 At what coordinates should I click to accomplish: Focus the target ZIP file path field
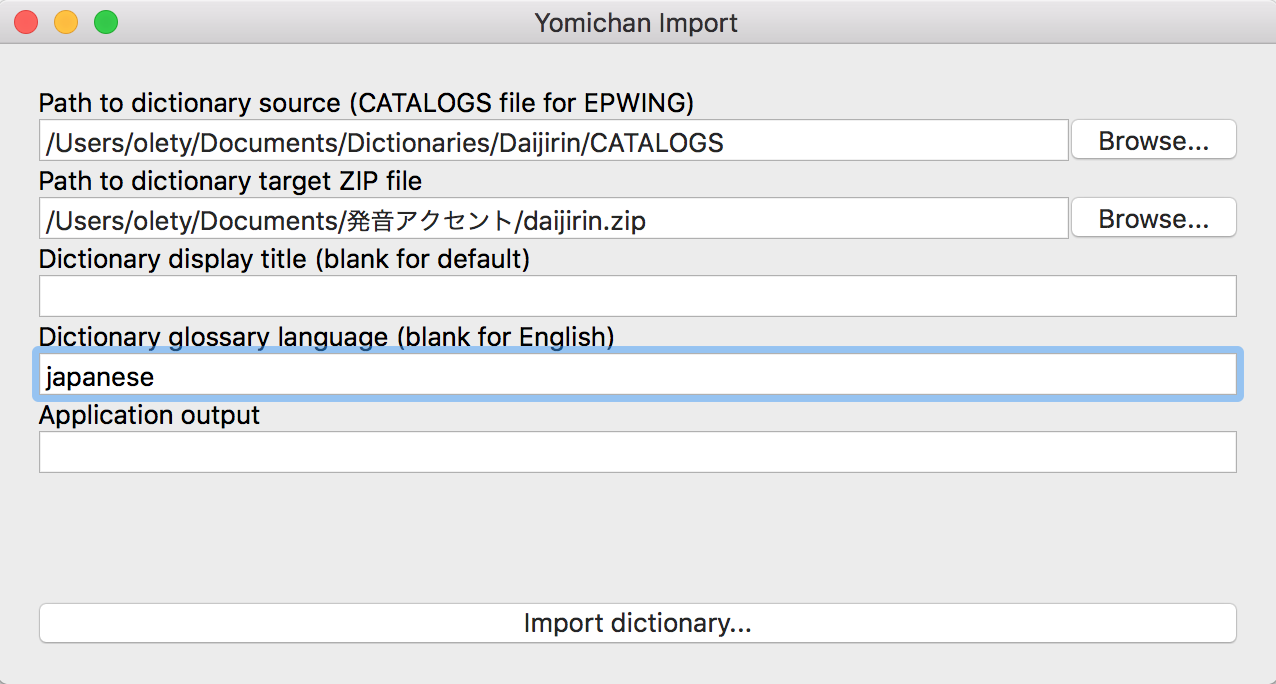point(554,218)
